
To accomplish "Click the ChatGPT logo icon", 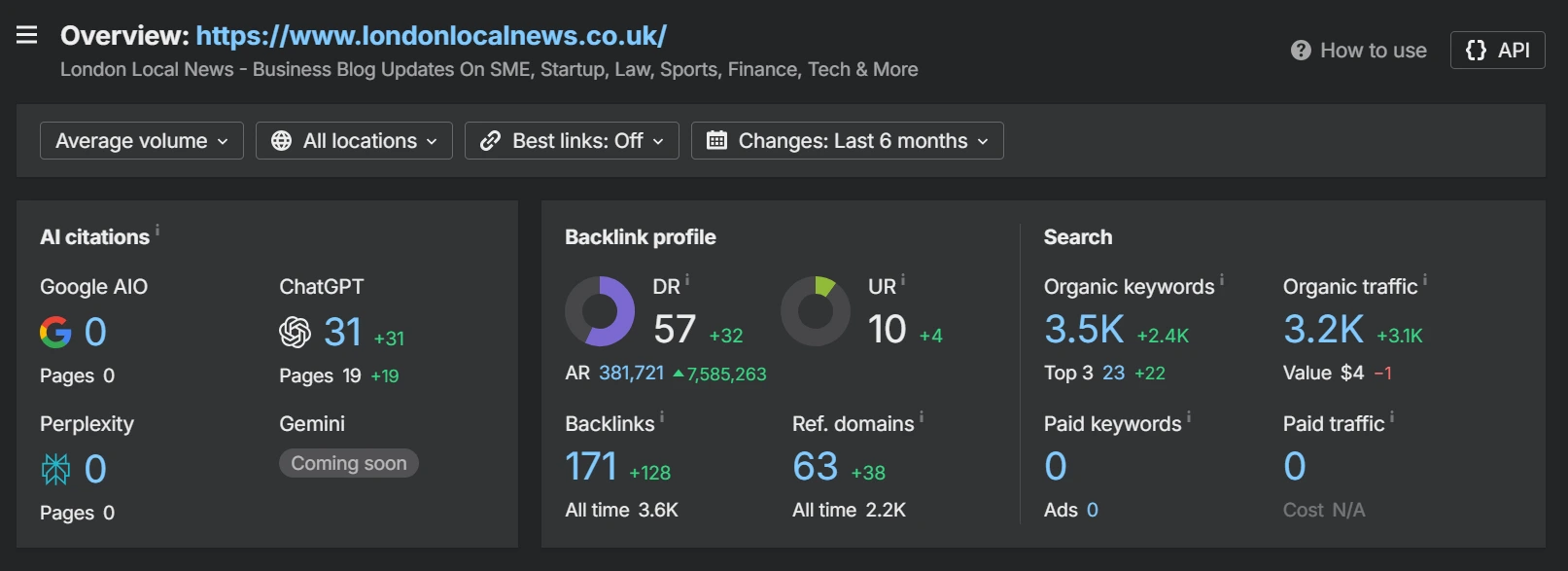I will click(295, 332).
